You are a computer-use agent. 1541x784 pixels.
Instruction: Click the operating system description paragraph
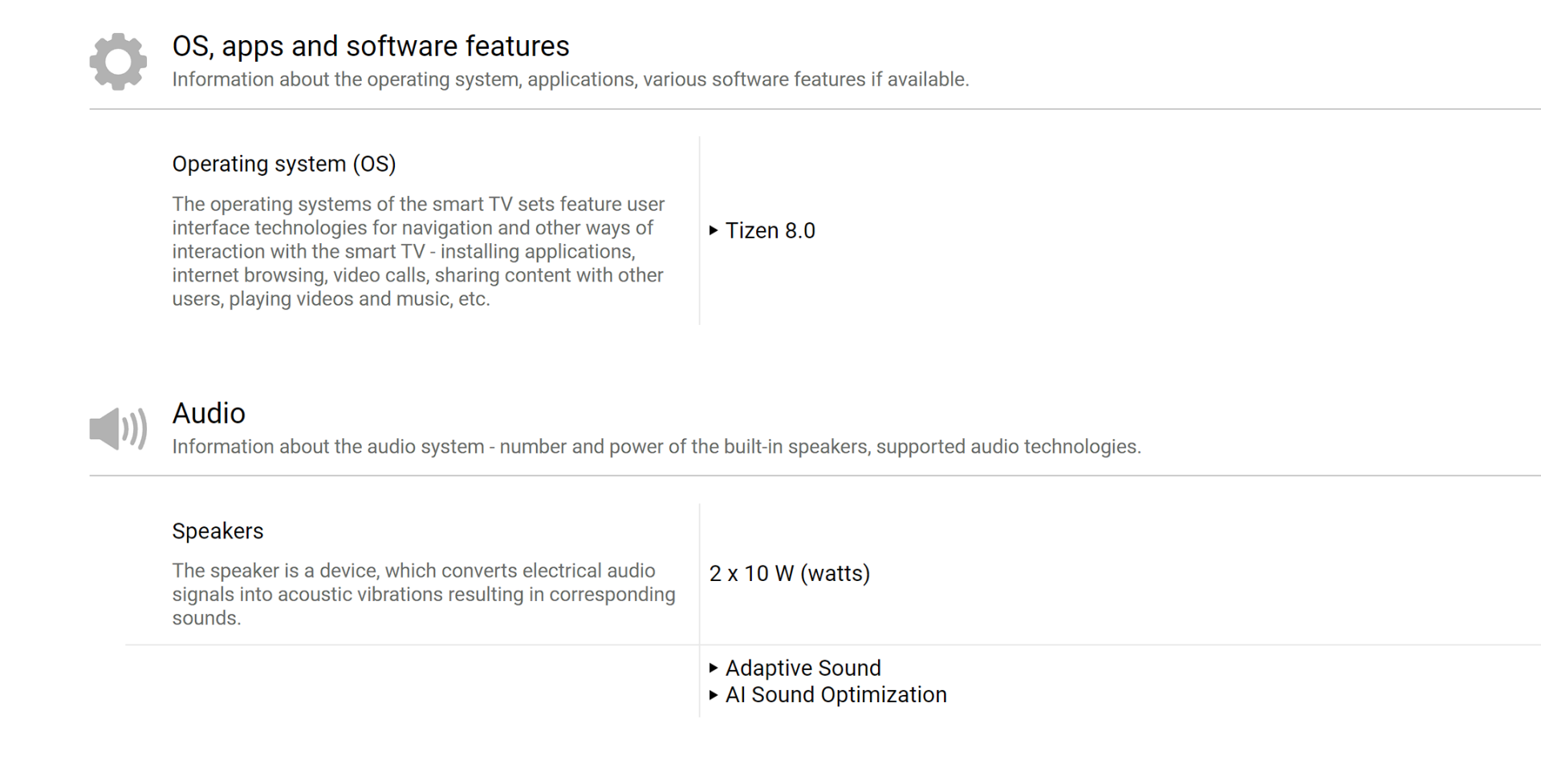pyautogui.click(x=417, y=251)
